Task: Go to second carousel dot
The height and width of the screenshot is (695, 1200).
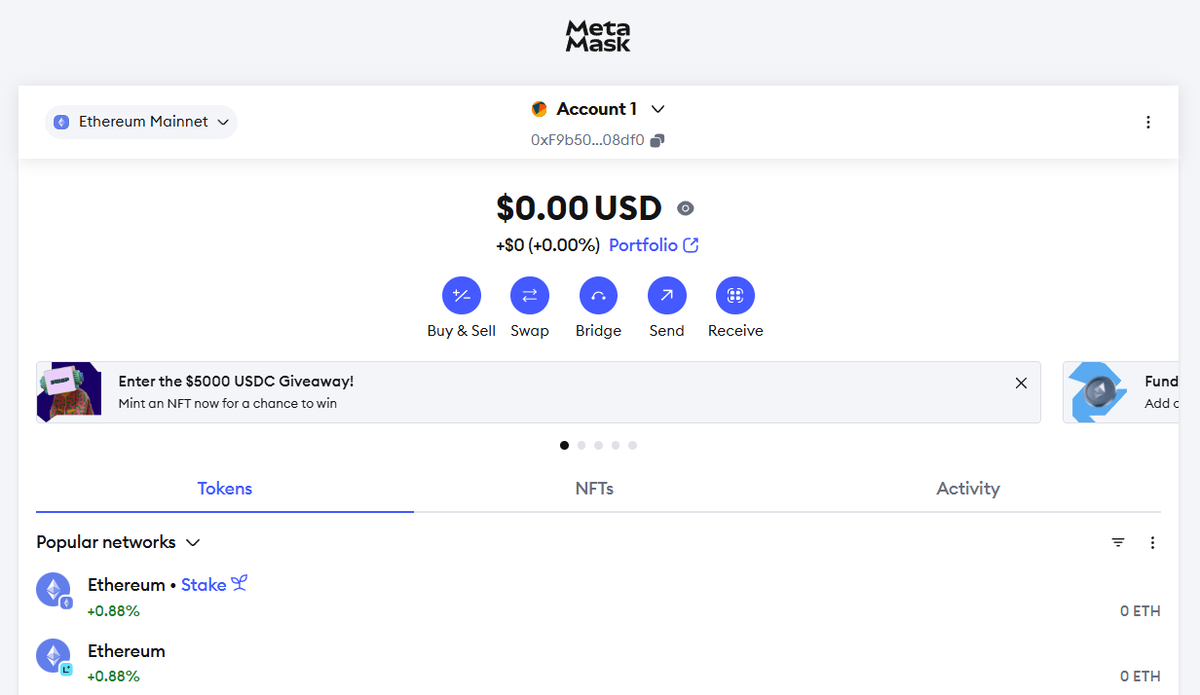Action: [581, 445]
